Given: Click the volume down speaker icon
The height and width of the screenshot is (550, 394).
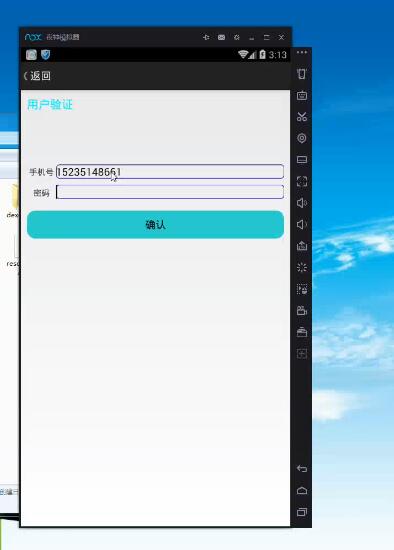Looking at the screenshot, I should pyautogui.click(x=302, y=224).
